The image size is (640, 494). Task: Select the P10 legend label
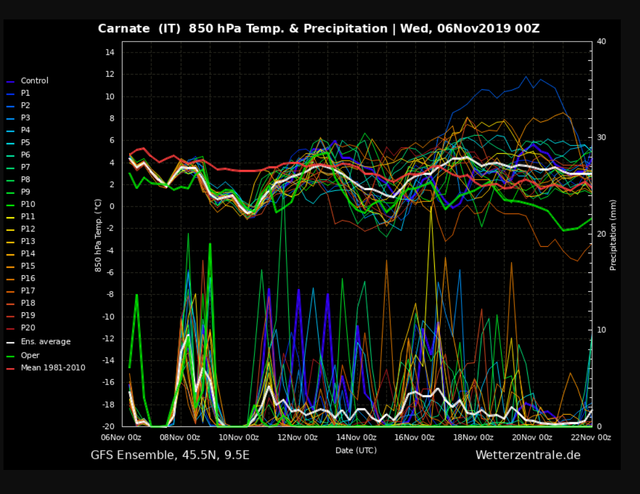28,204
